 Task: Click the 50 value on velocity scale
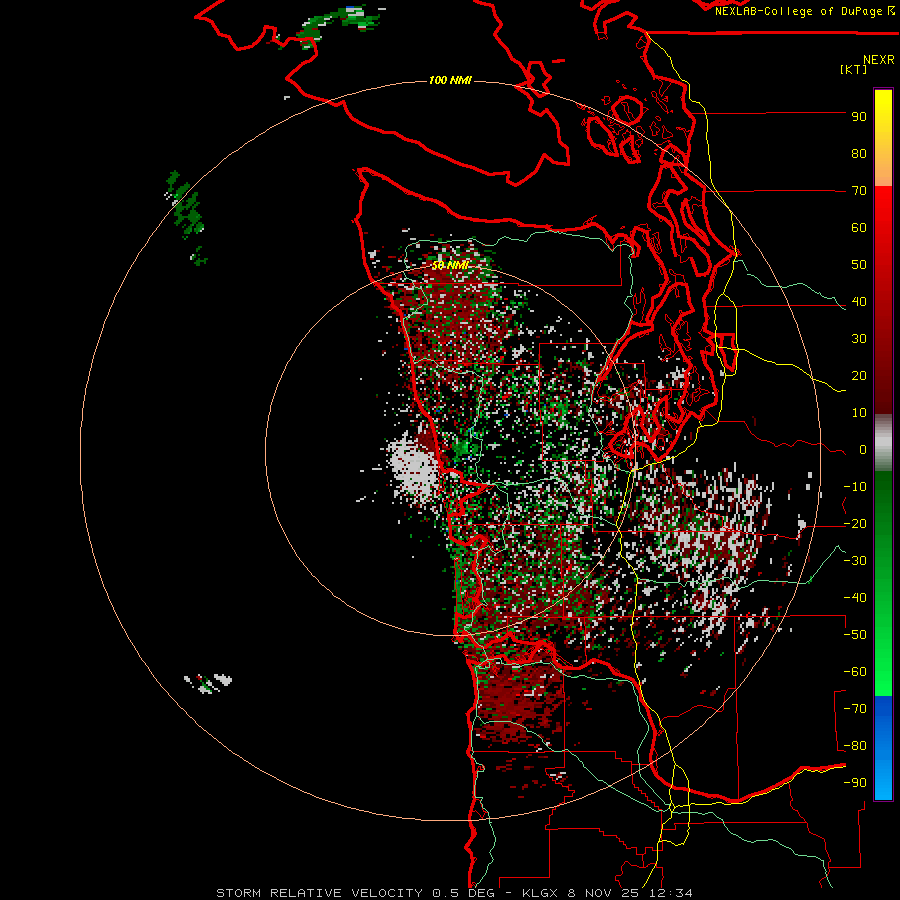[859, 265]
